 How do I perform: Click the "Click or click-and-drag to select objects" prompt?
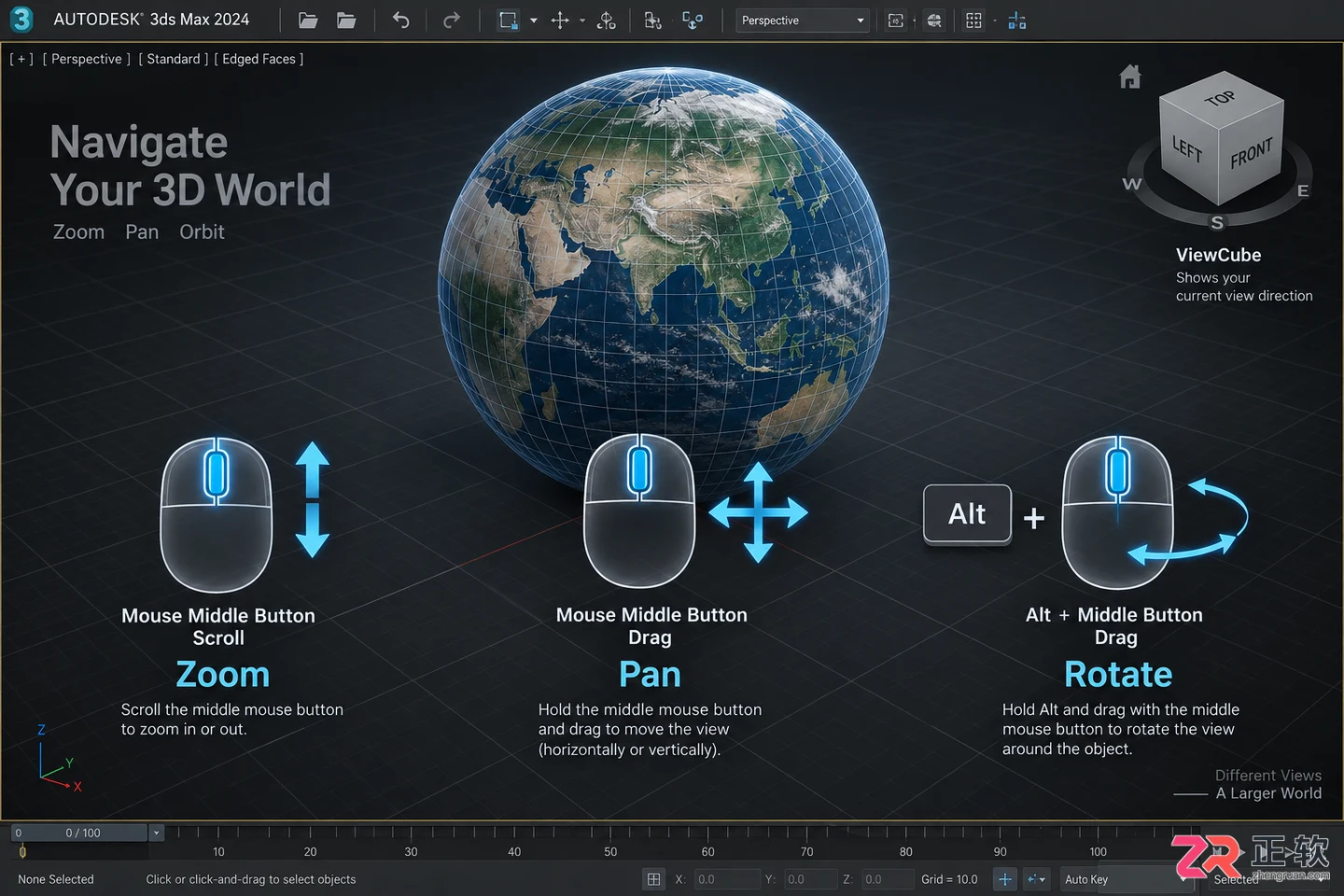(251, 879)
